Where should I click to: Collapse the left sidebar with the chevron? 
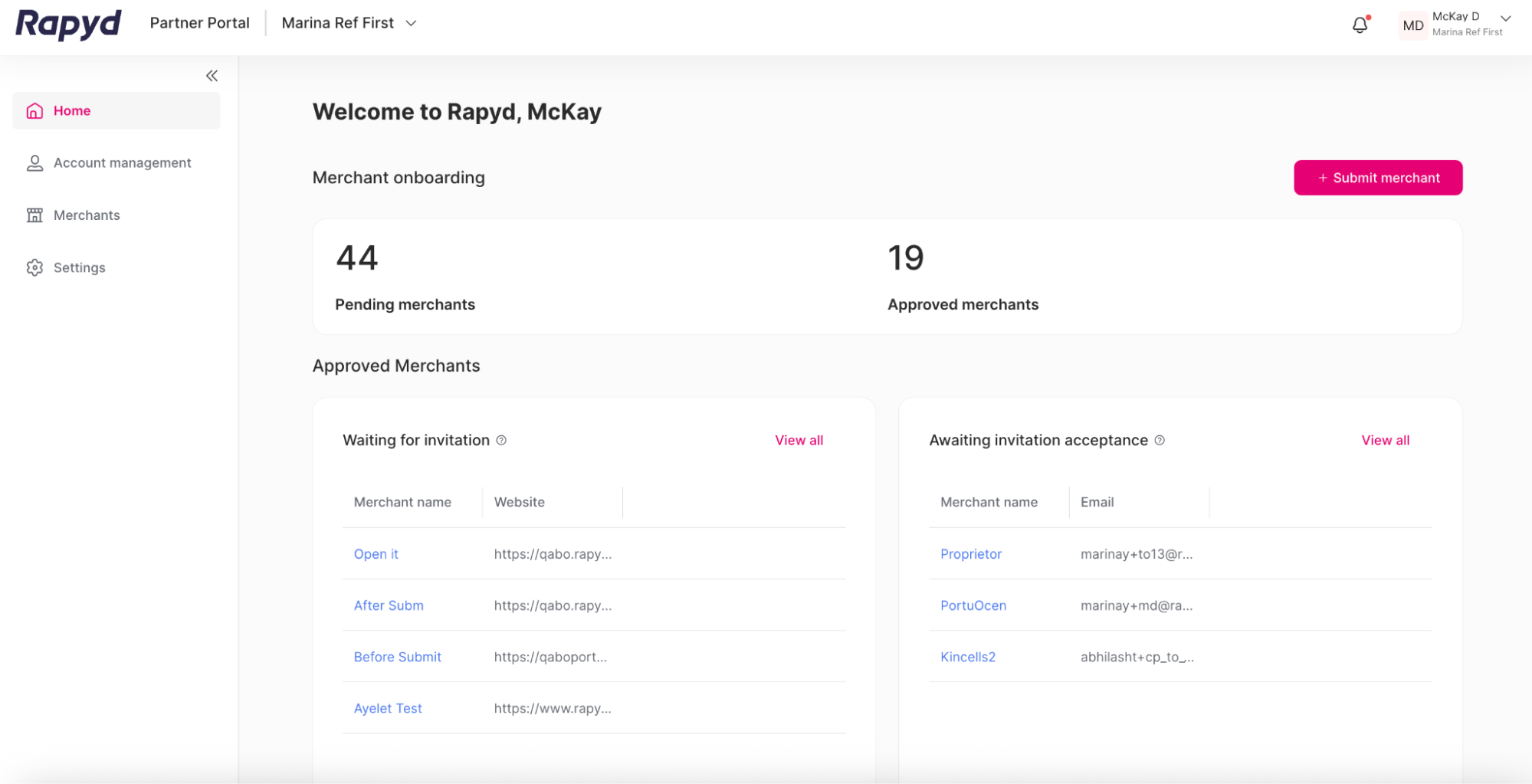tap(212, 75)
